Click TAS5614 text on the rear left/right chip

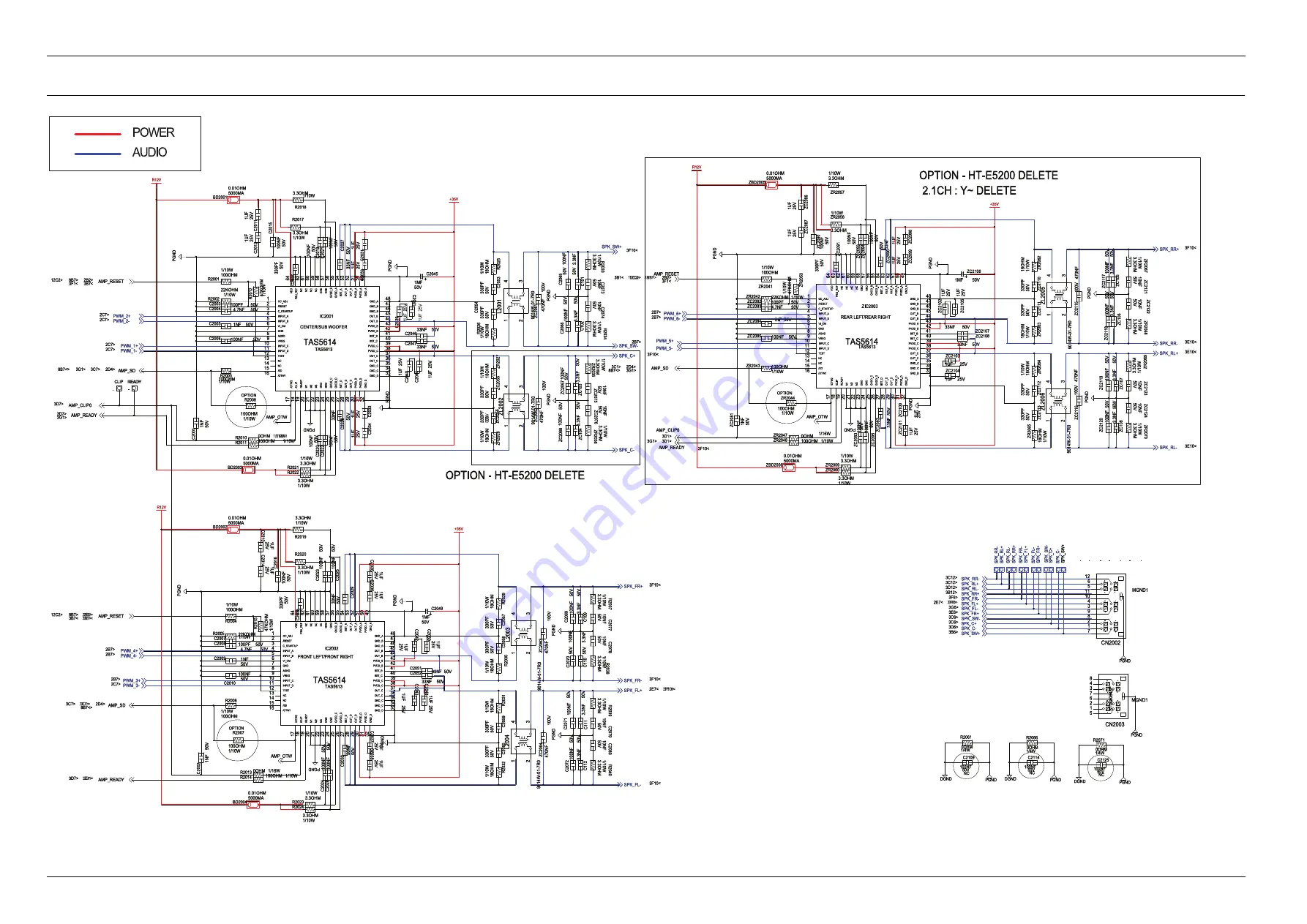tap(861, 342)
